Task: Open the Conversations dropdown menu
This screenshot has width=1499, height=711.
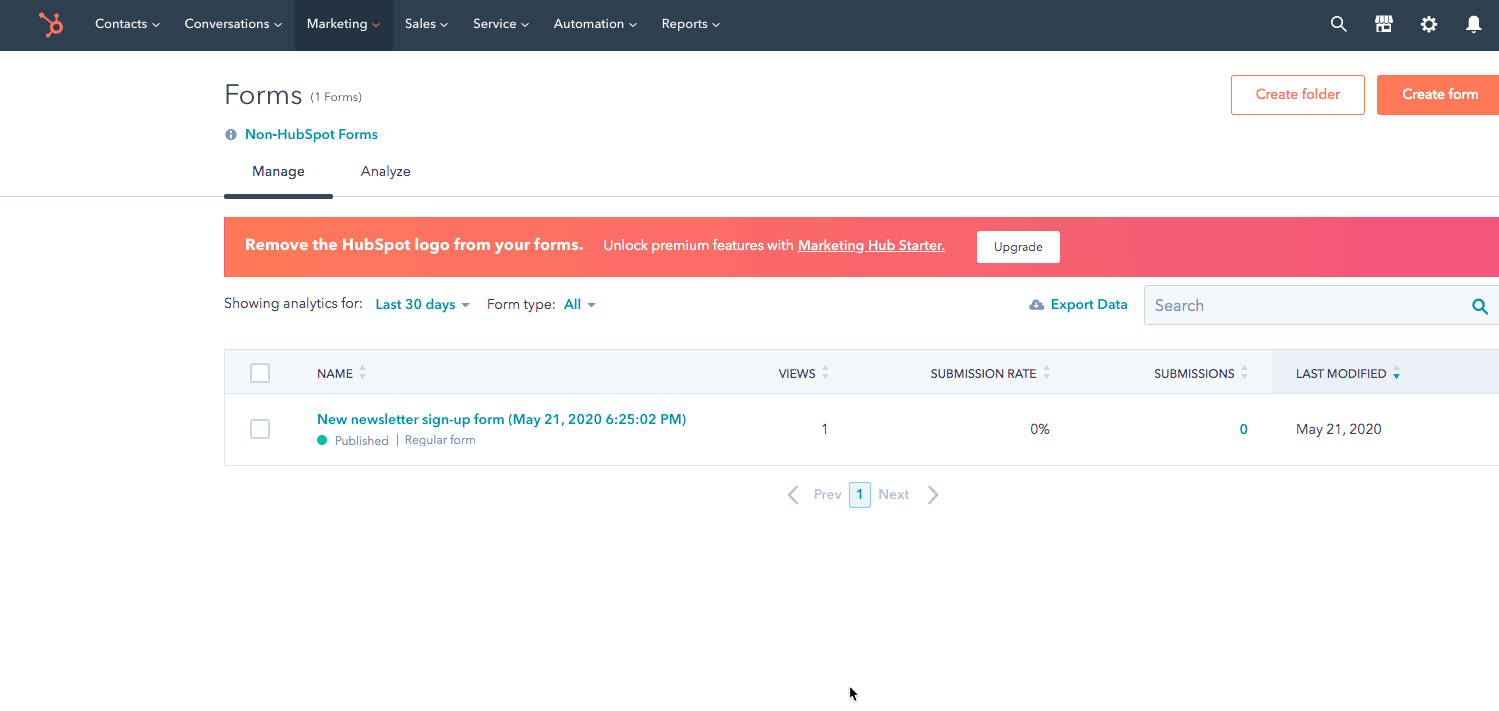Action: point(233,24)
